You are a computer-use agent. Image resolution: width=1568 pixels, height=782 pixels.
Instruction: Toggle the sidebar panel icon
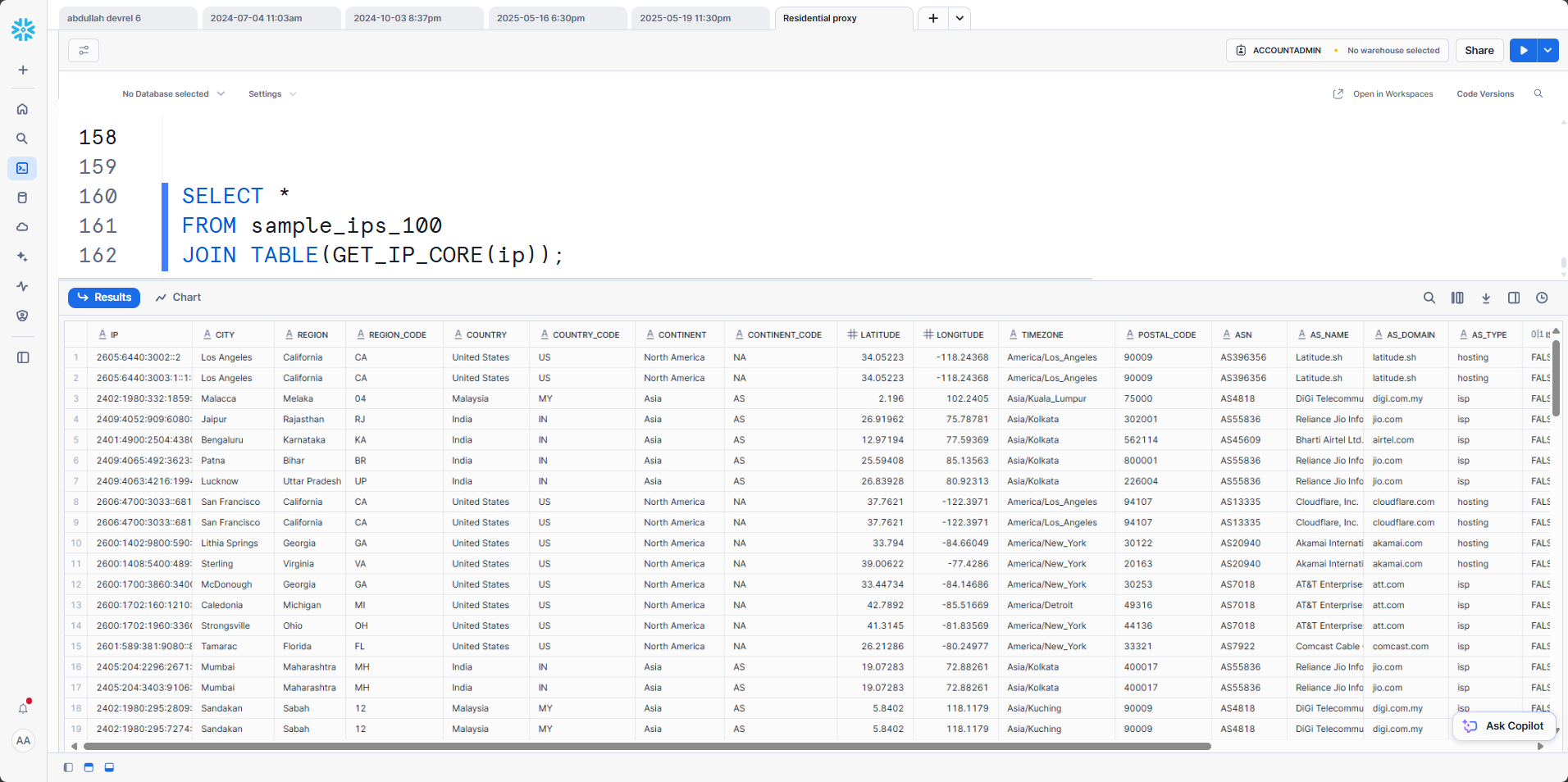click(x=23, y=357)
